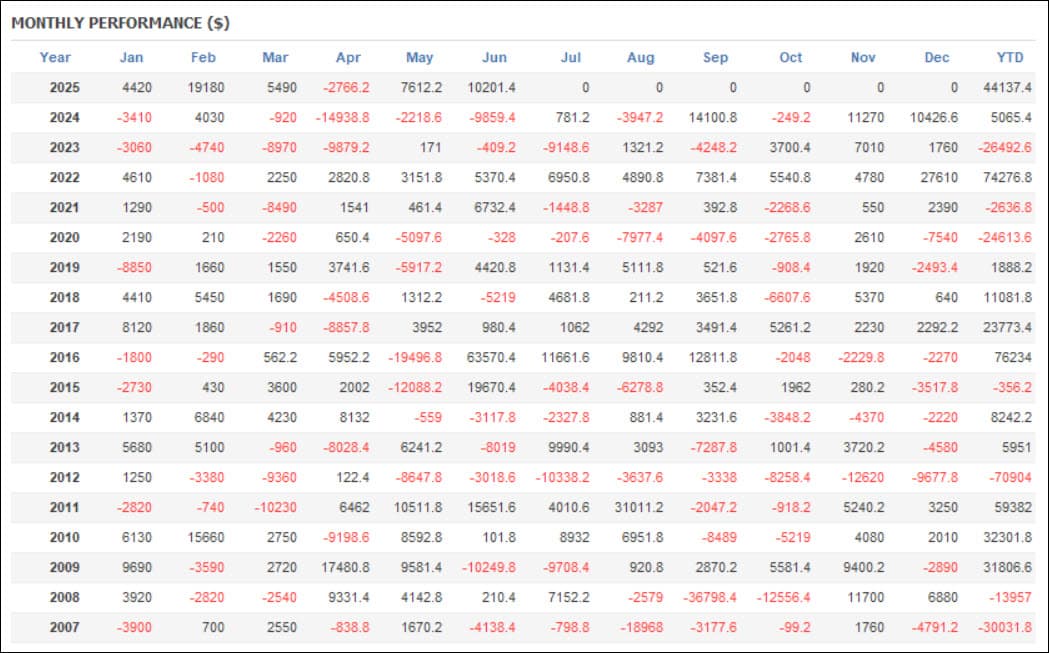Select the 2019 year row label
This screenshot has height=653, width=1049.
pyautogui.click(x=64, y=268)
